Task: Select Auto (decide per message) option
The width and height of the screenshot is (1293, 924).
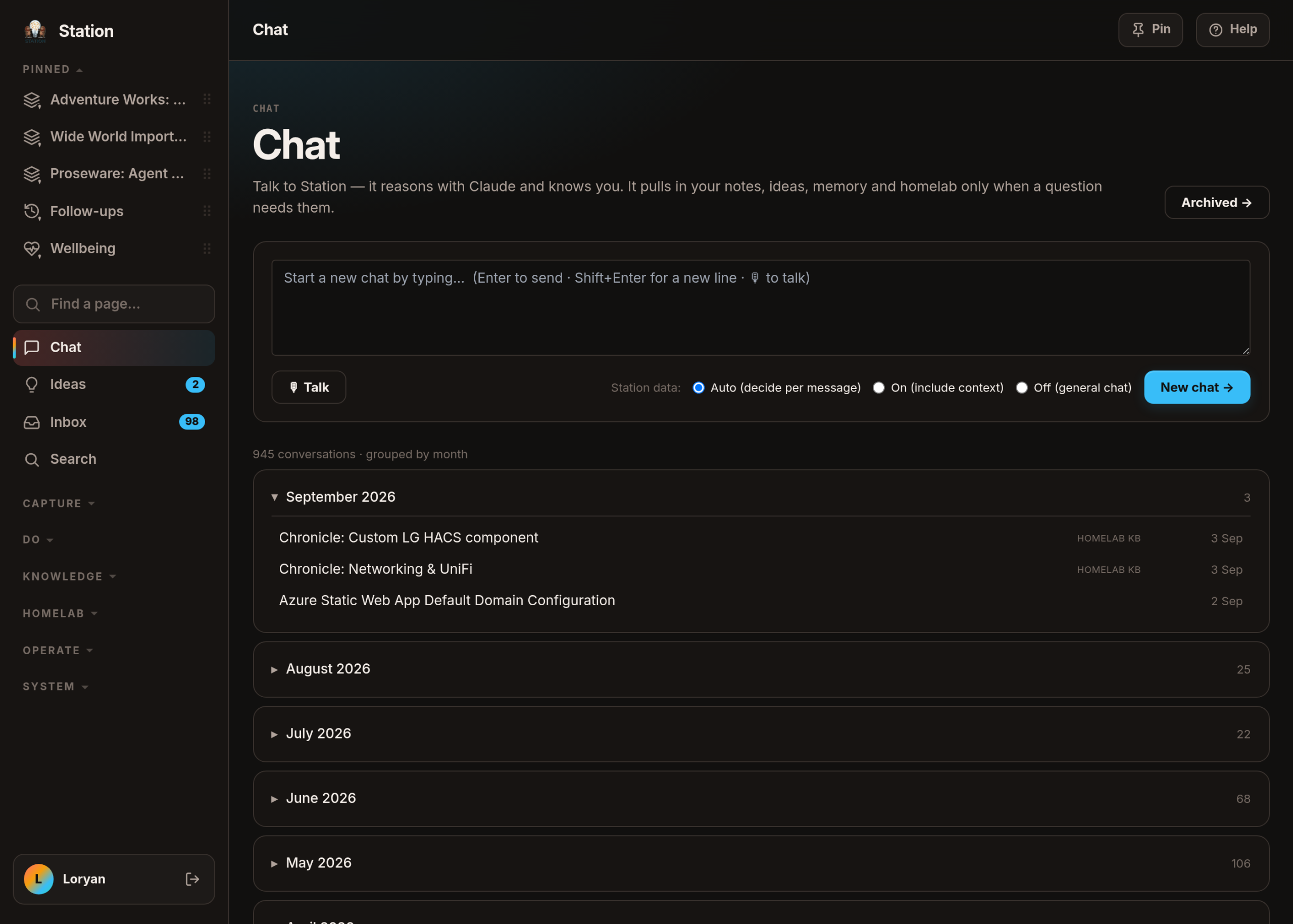Action: coord(699,387)
